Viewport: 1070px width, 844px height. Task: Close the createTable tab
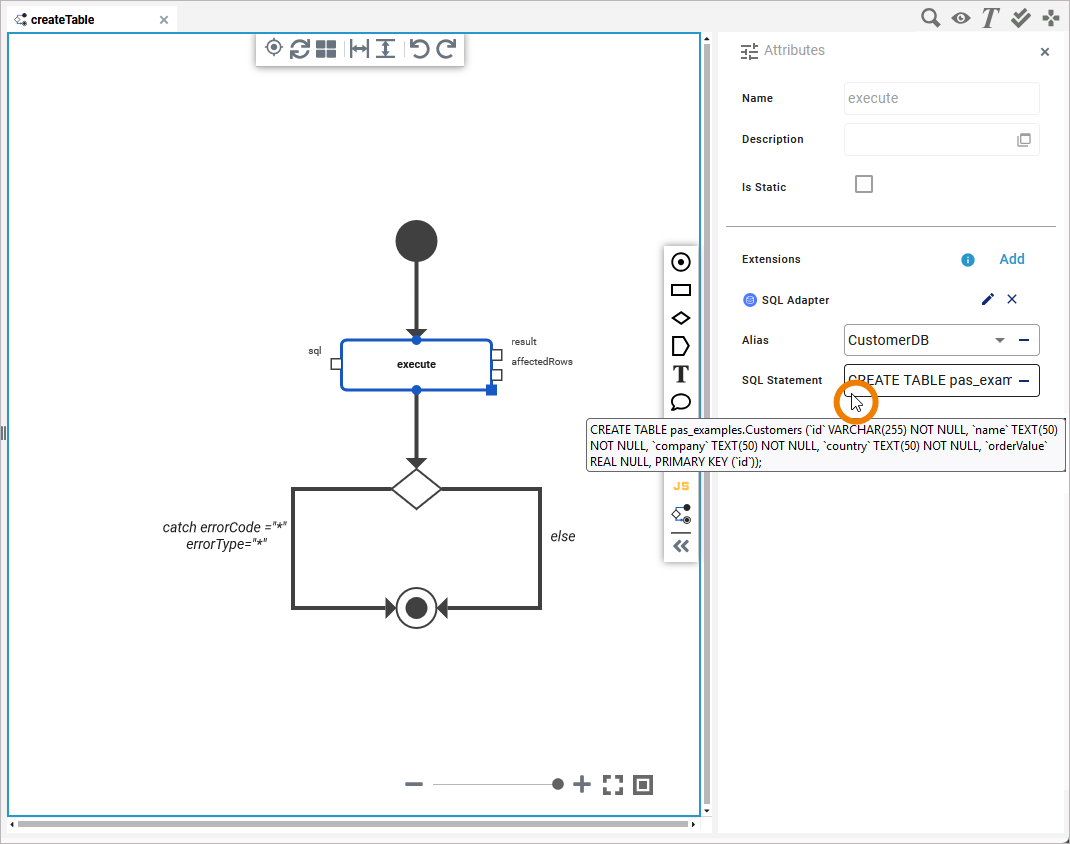pos(164,19)
